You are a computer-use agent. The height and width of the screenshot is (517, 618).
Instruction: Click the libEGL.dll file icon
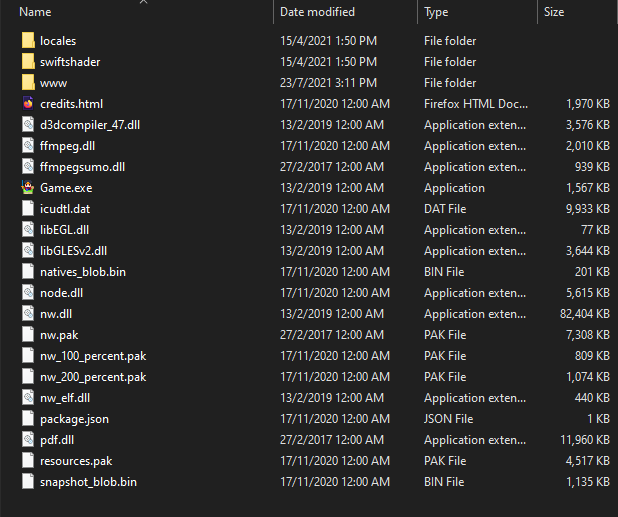point(28,230)
